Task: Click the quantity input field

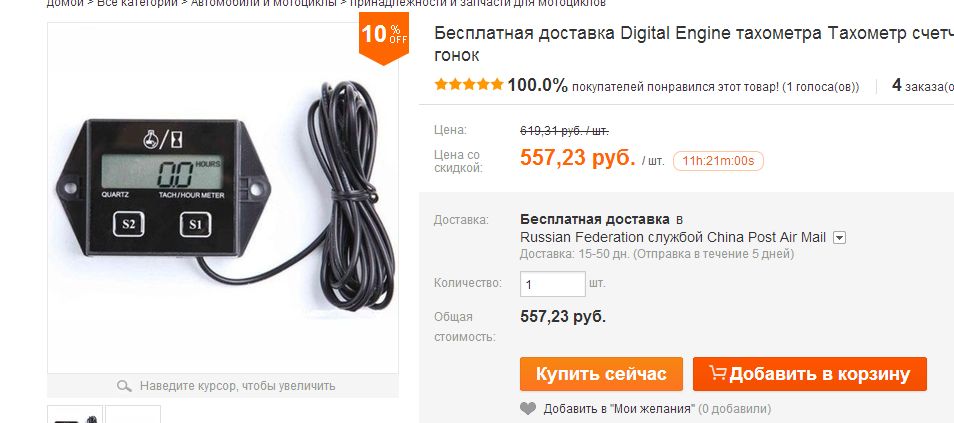Action: point(552,284)
